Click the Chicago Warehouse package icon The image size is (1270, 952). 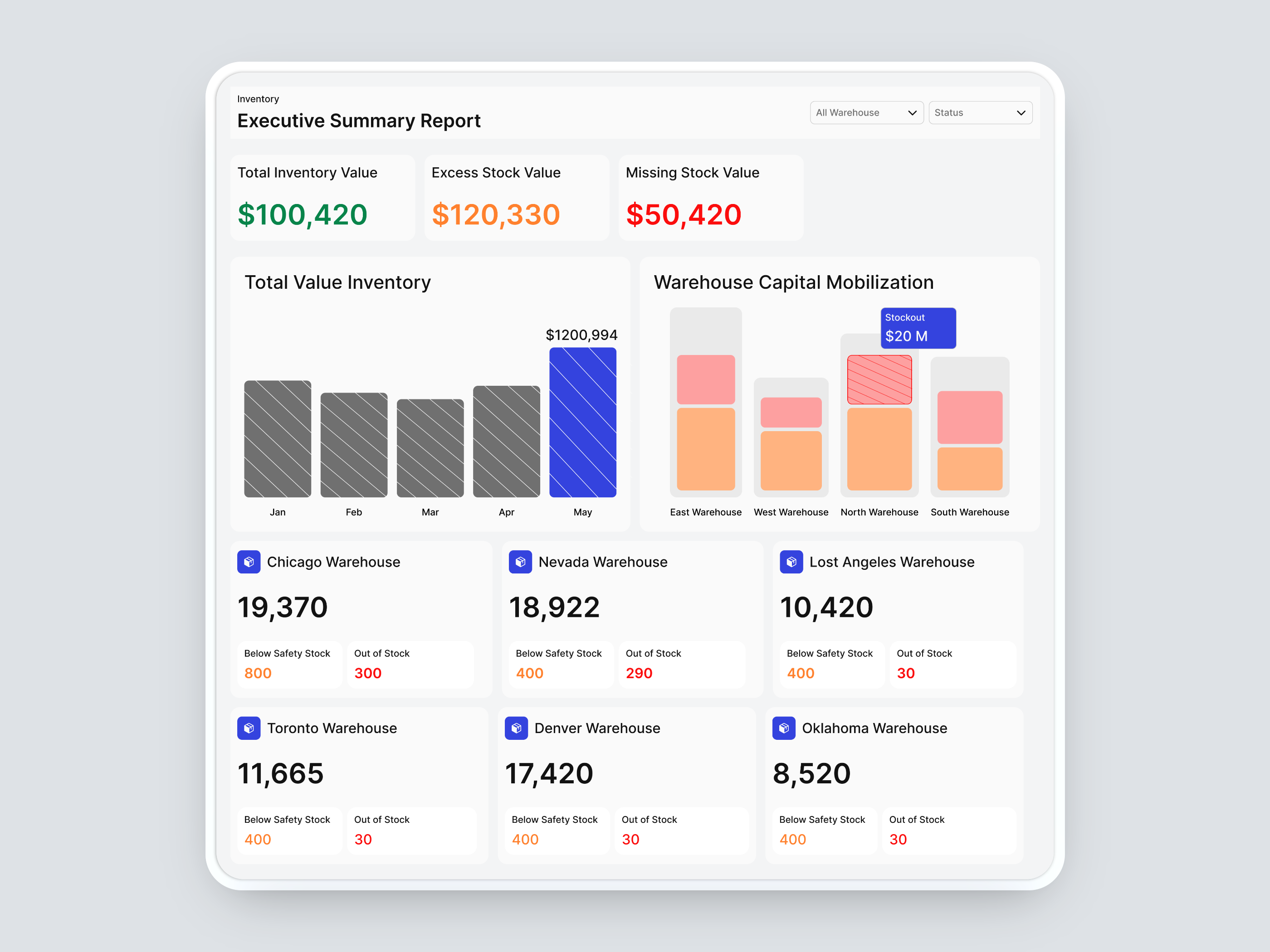pos(249,562)
